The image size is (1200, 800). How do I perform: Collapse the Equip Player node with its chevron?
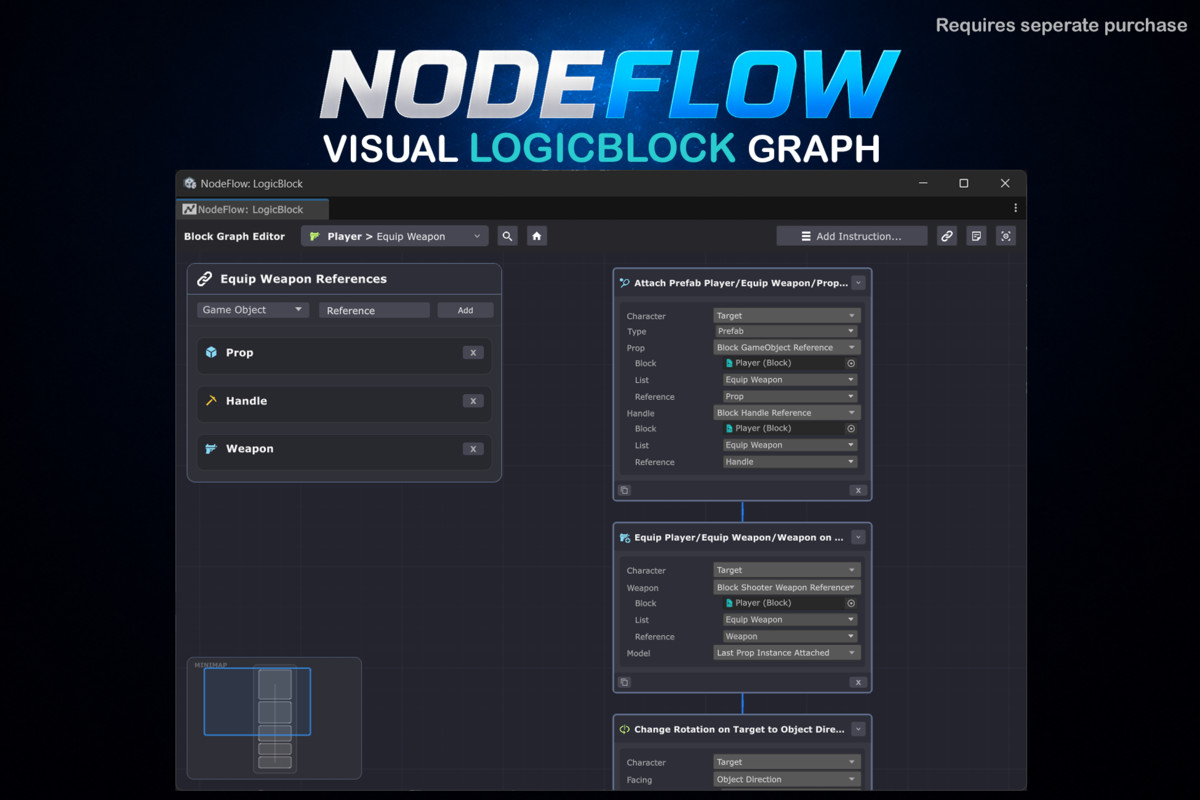(858, 537)
